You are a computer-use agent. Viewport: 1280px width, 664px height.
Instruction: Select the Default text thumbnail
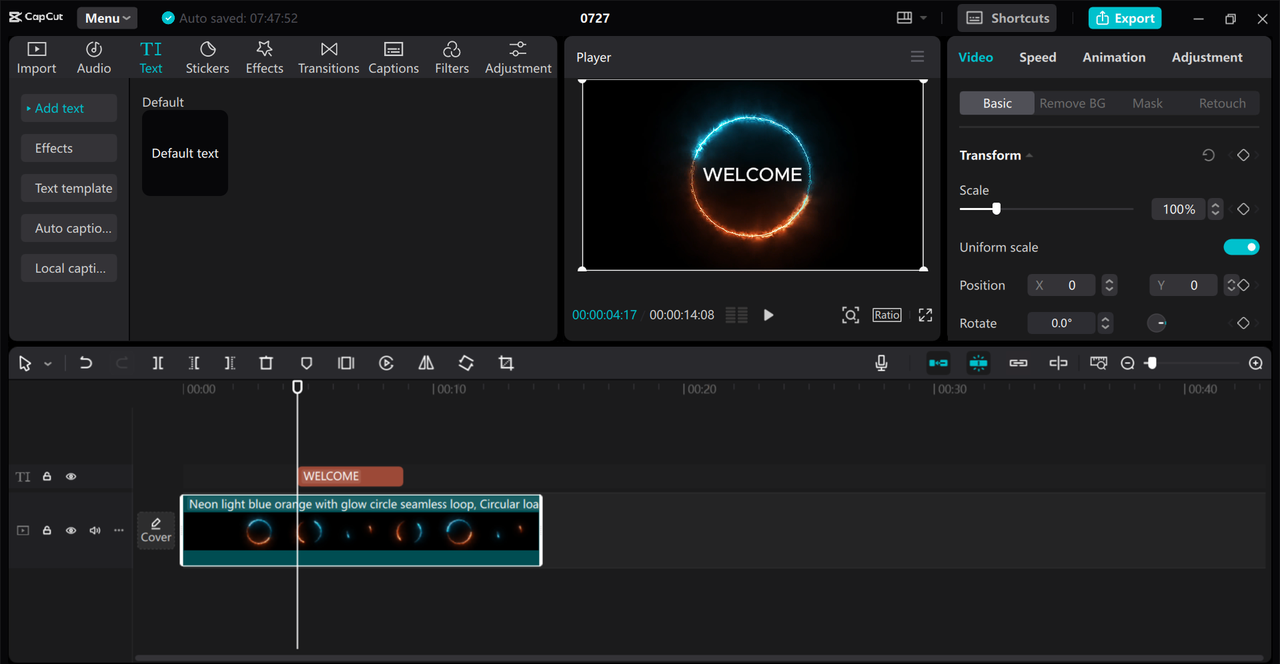tap(185, 153)
